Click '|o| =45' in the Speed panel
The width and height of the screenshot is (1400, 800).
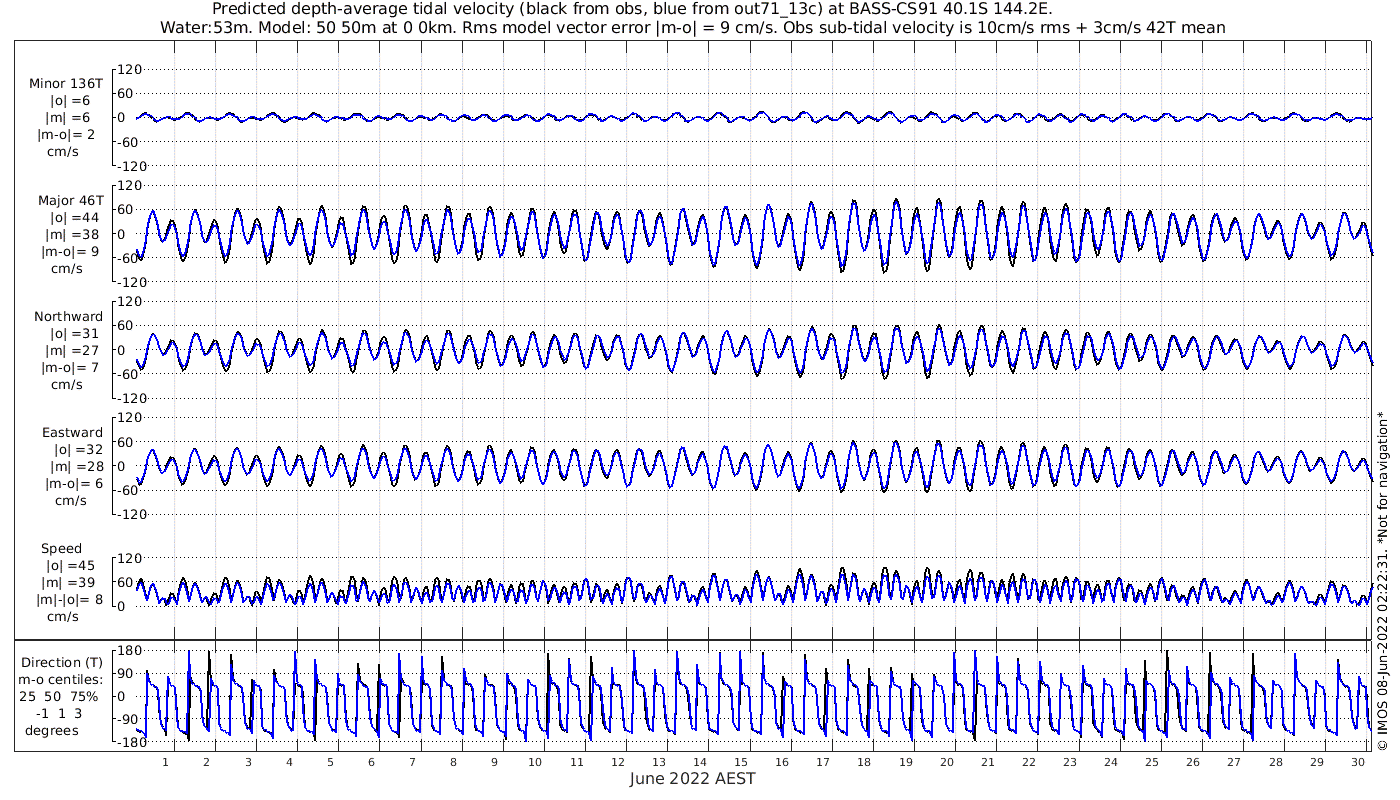click(x=70, y=566)
